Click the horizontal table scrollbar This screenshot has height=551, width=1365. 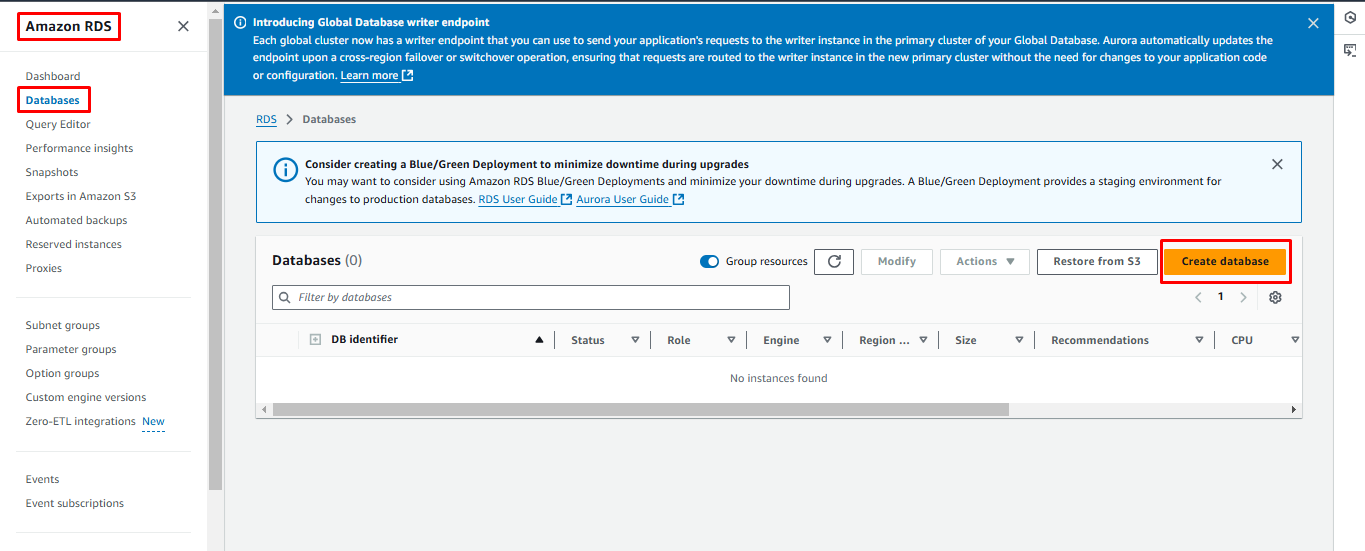click(x=640, y=410)
